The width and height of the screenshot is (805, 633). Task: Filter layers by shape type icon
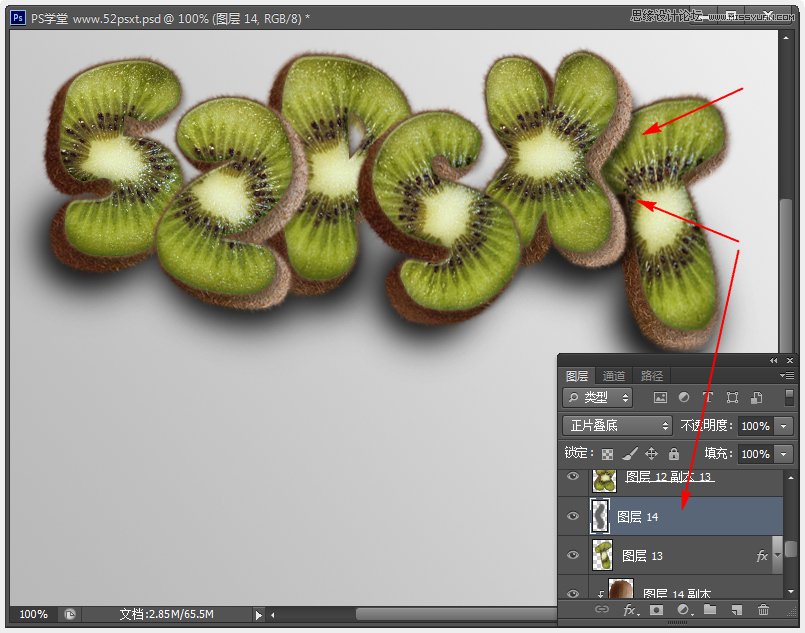click(732, 397)
